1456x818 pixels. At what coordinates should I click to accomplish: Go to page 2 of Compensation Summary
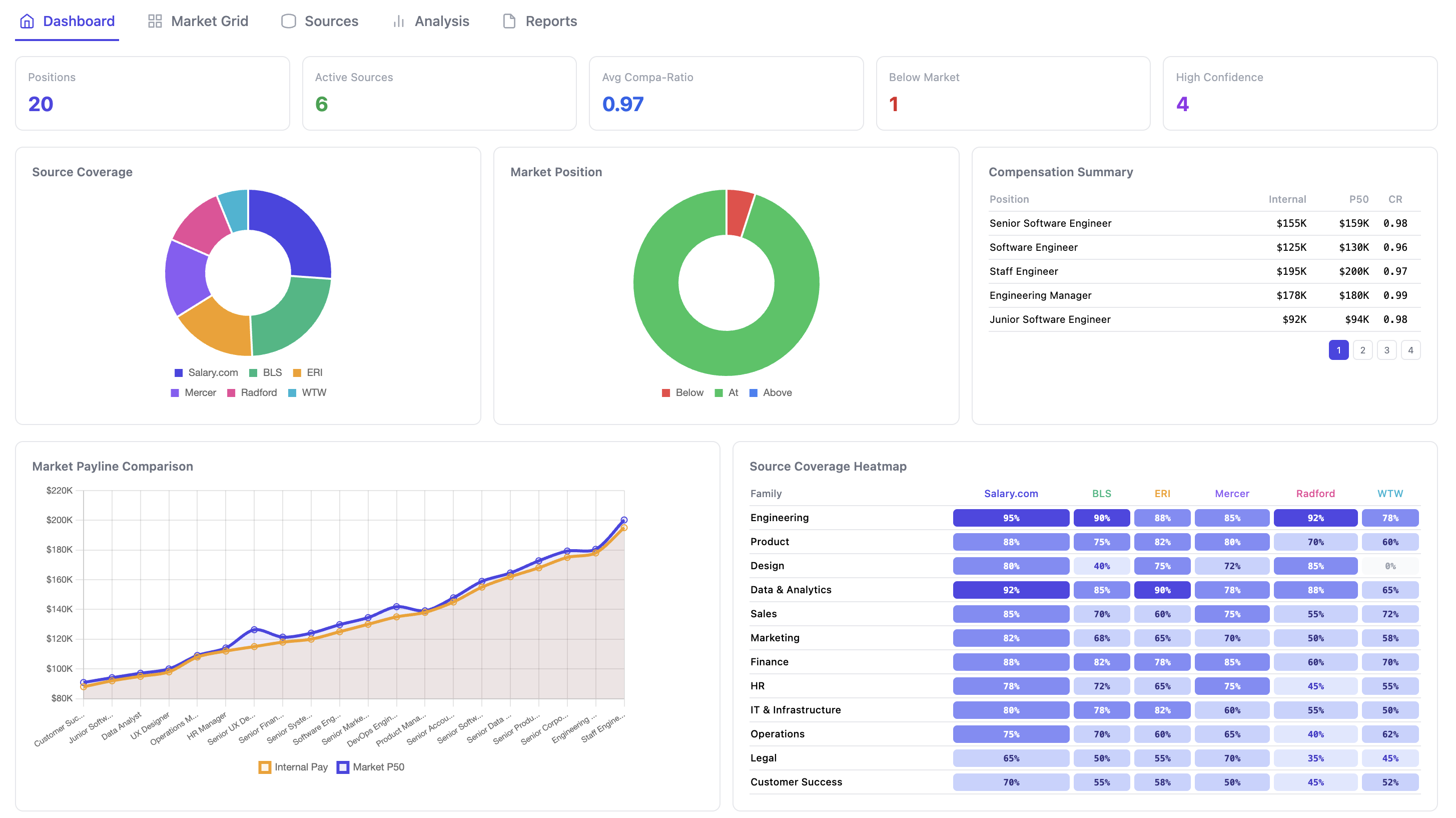[x=1363, y=350]
